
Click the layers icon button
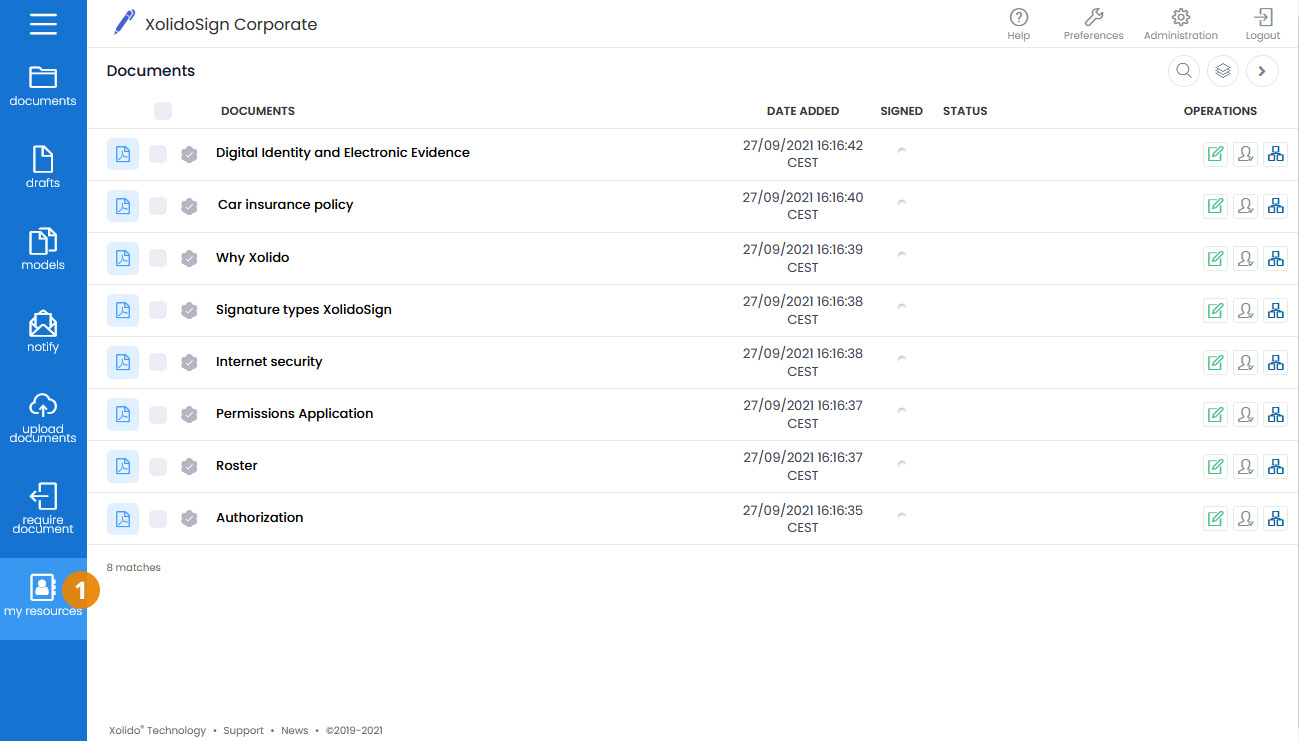(1223, 71)
